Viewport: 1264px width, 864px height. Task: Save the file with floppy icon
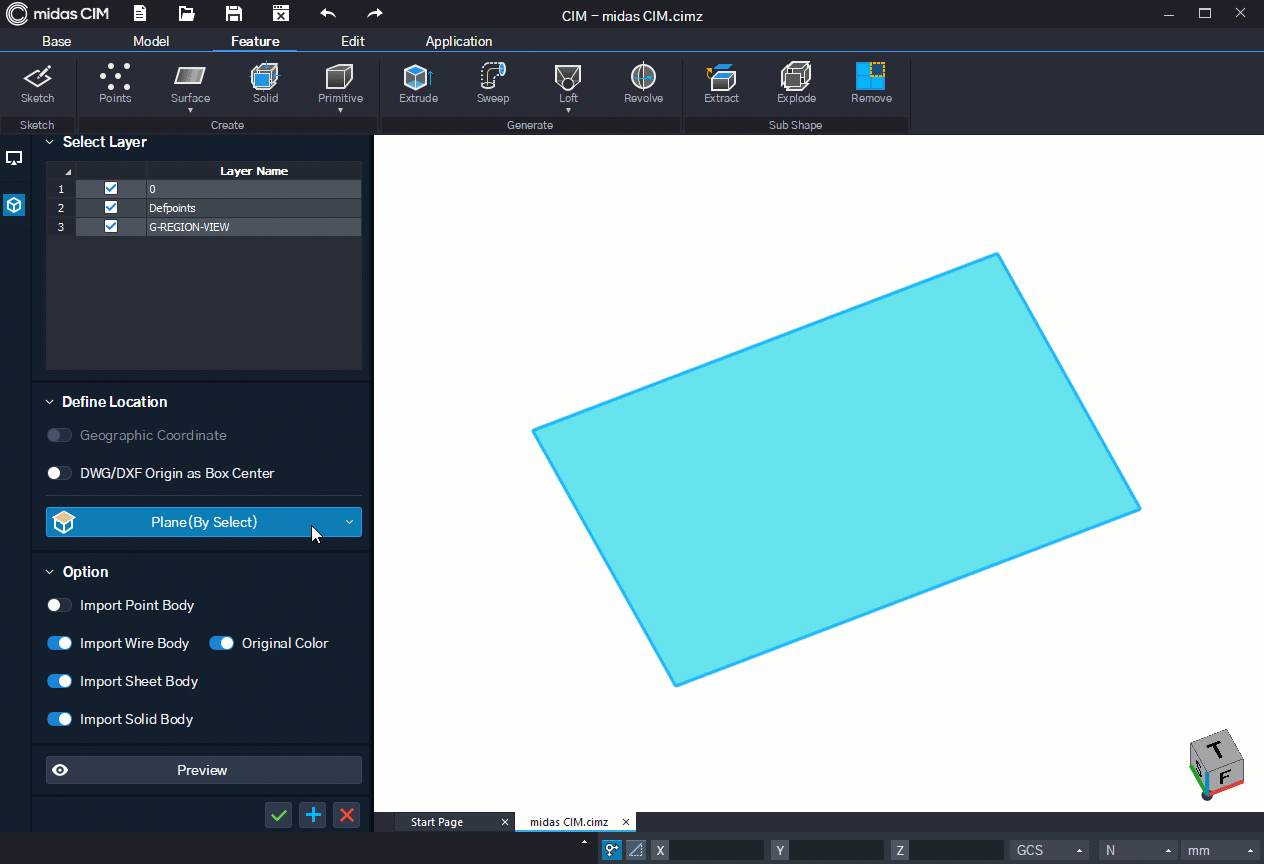234,14
